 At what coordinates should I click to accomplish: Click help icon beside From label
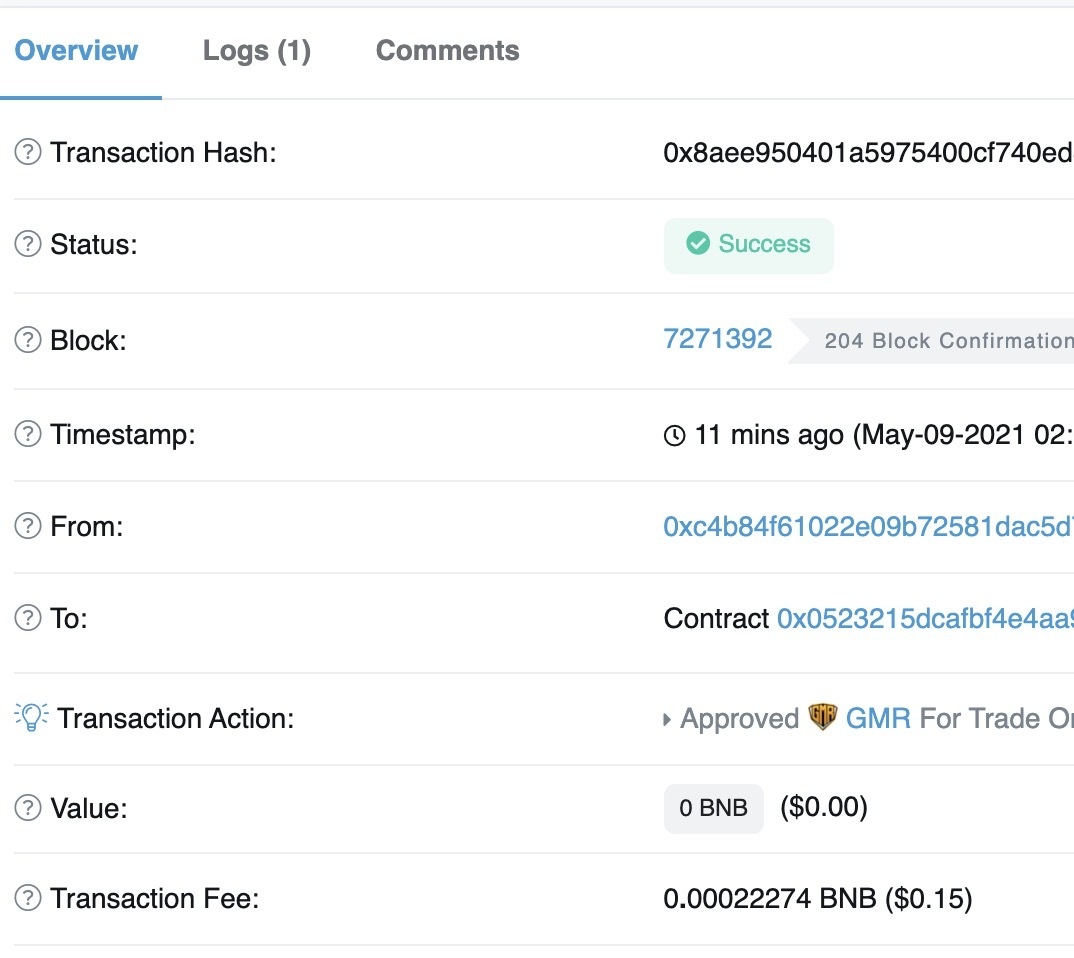(x=28, y=527)
